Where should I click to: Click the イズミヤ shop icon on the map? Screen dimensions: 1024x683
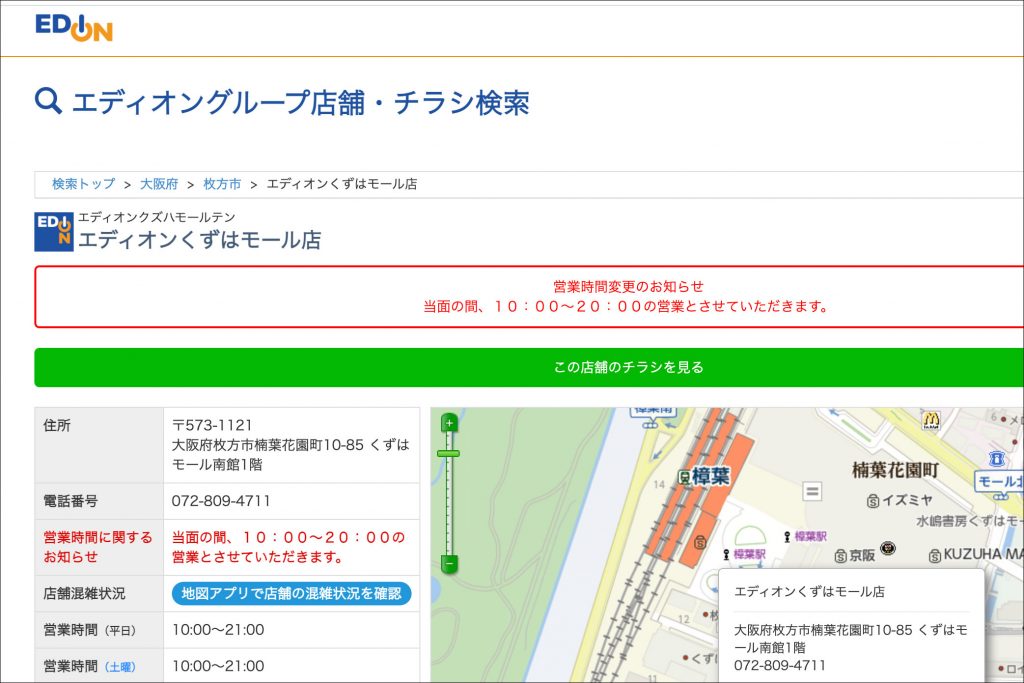coord(873,499)
